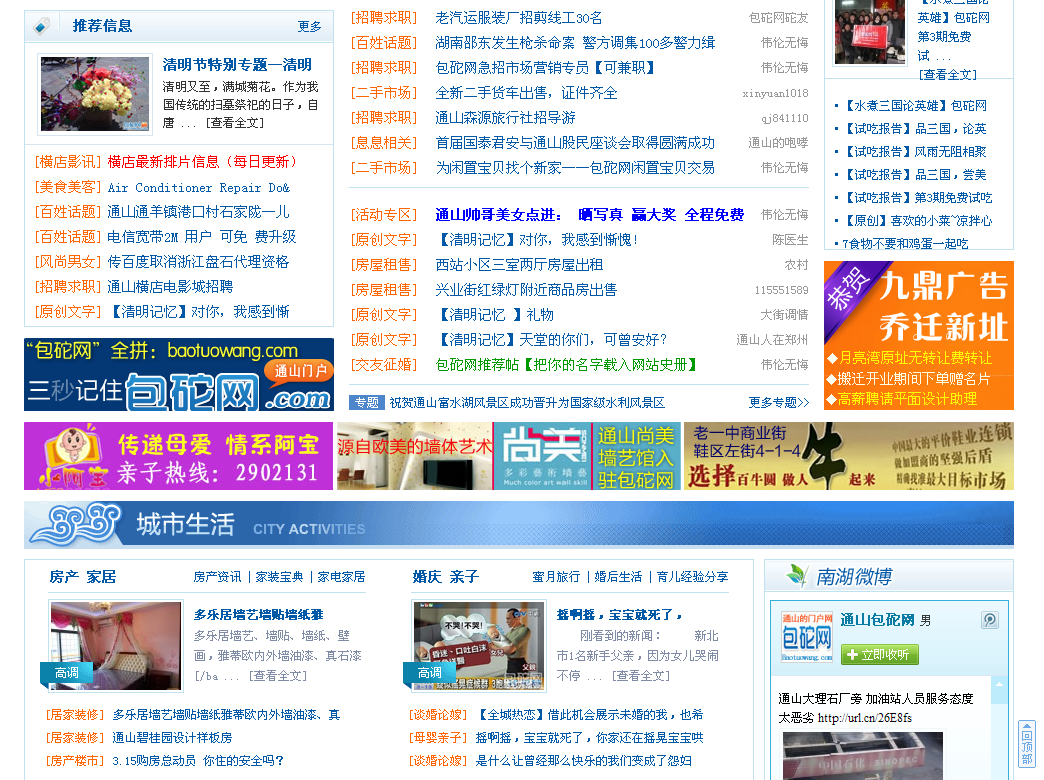Image resolution: width=1044 pixels, height=780 pixels.
Task: Open the flower thumbnail for 清明节 feature
Action: click(x=95, y=93)
